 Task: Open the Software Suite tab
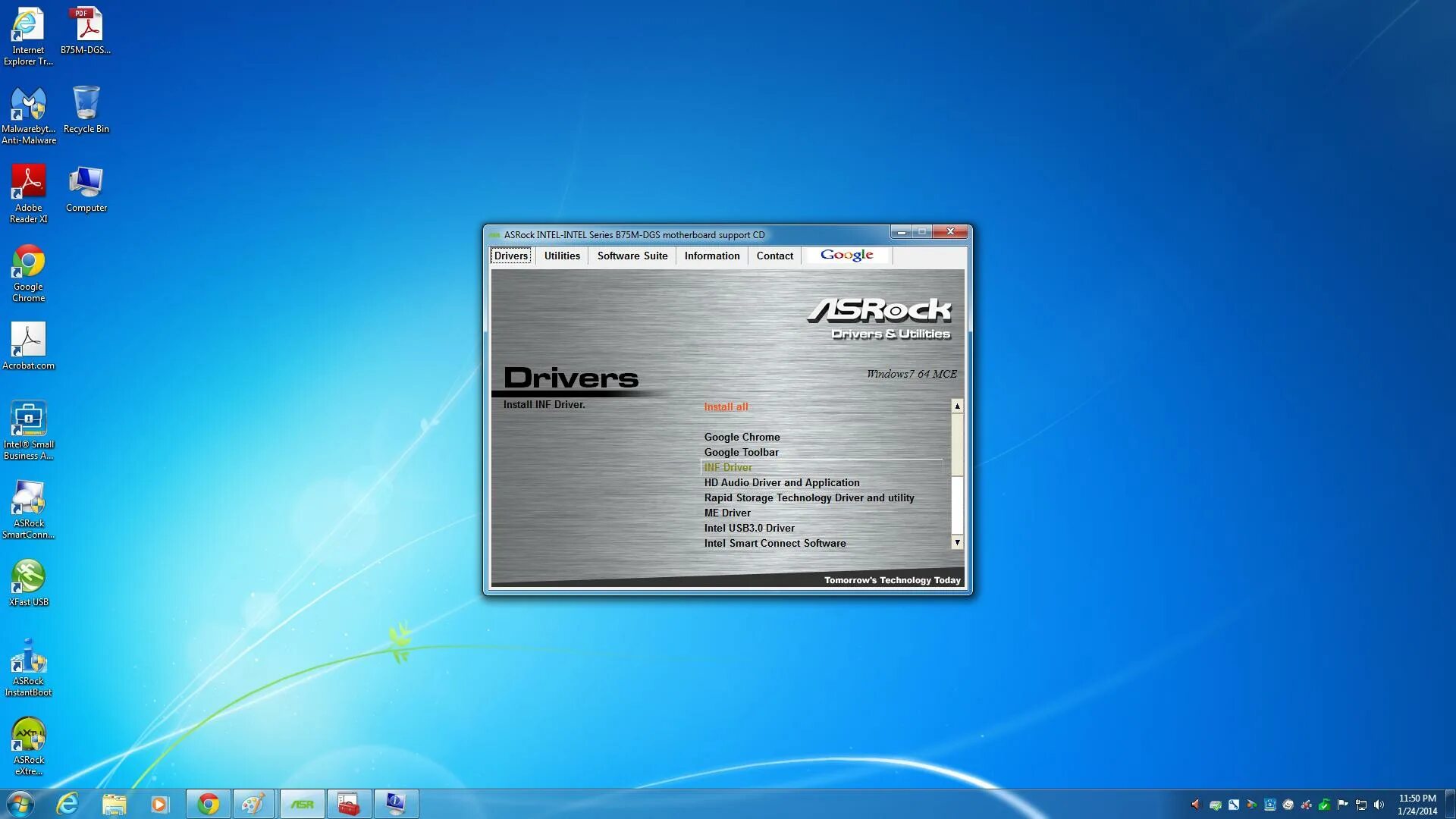point(632,256)
